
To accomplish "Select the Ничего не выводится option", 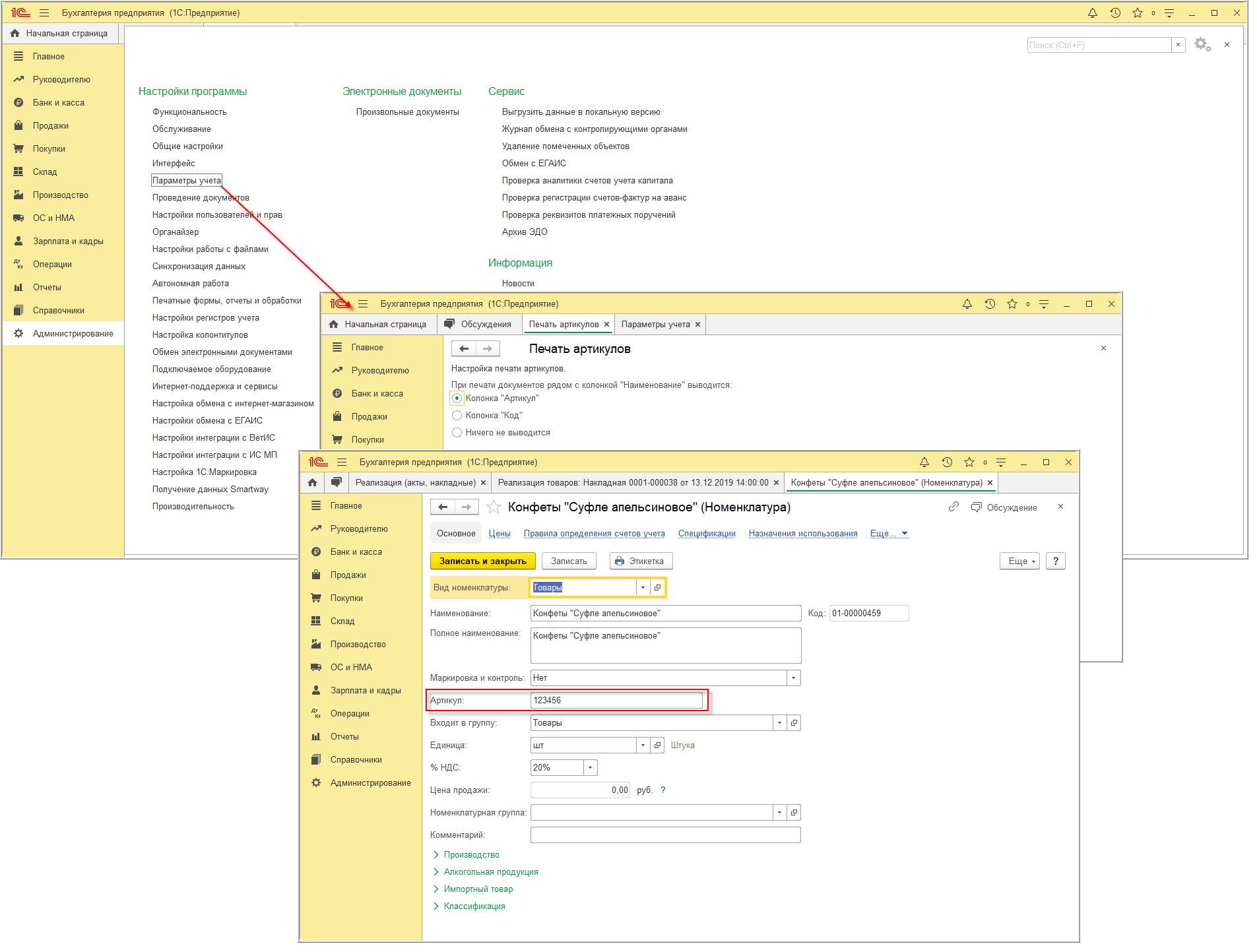I will pyautogui.click(x=457, y=433).
